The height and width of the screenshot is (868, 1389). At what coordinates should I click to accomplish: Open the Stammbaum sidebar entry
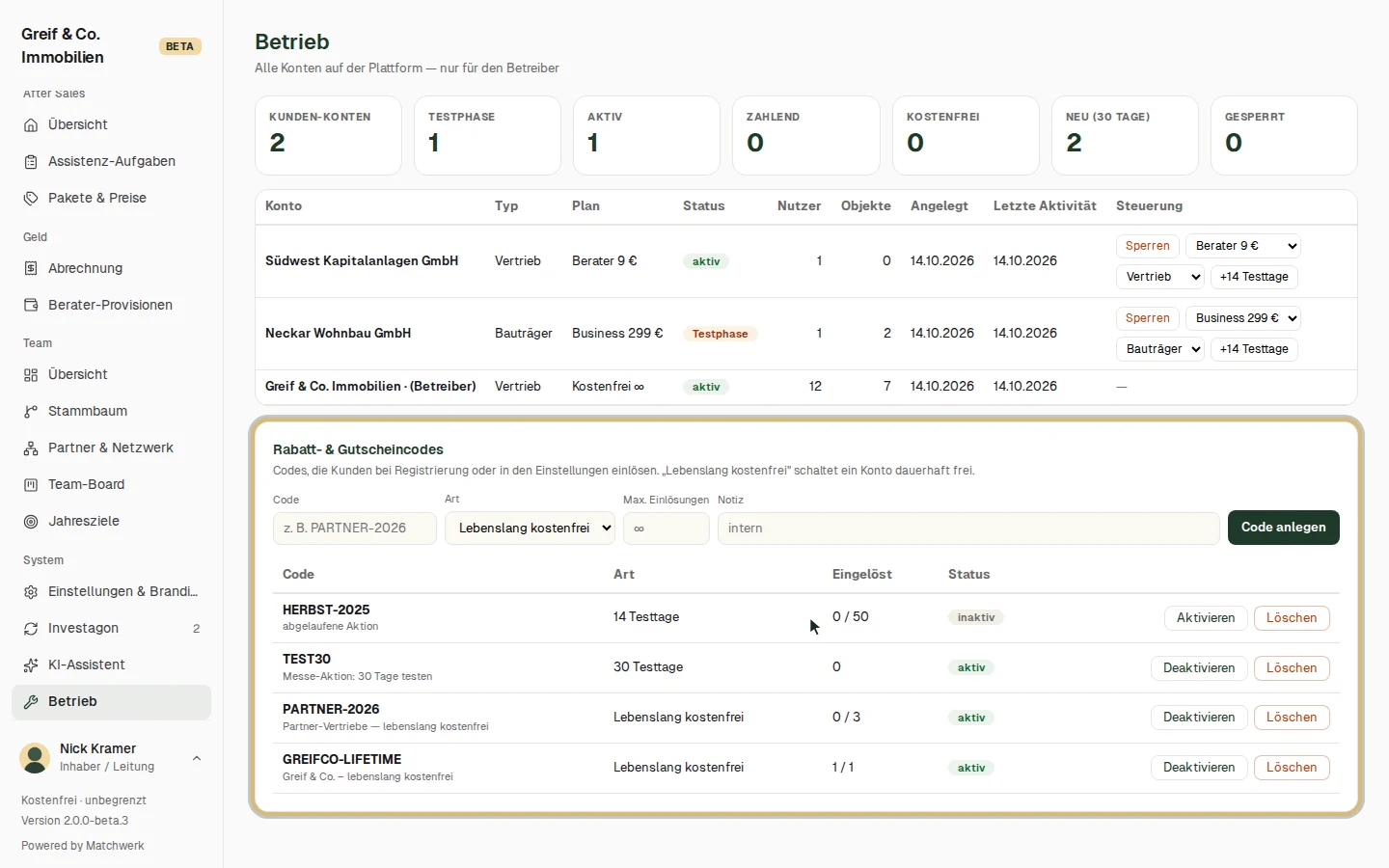[111, 411]
